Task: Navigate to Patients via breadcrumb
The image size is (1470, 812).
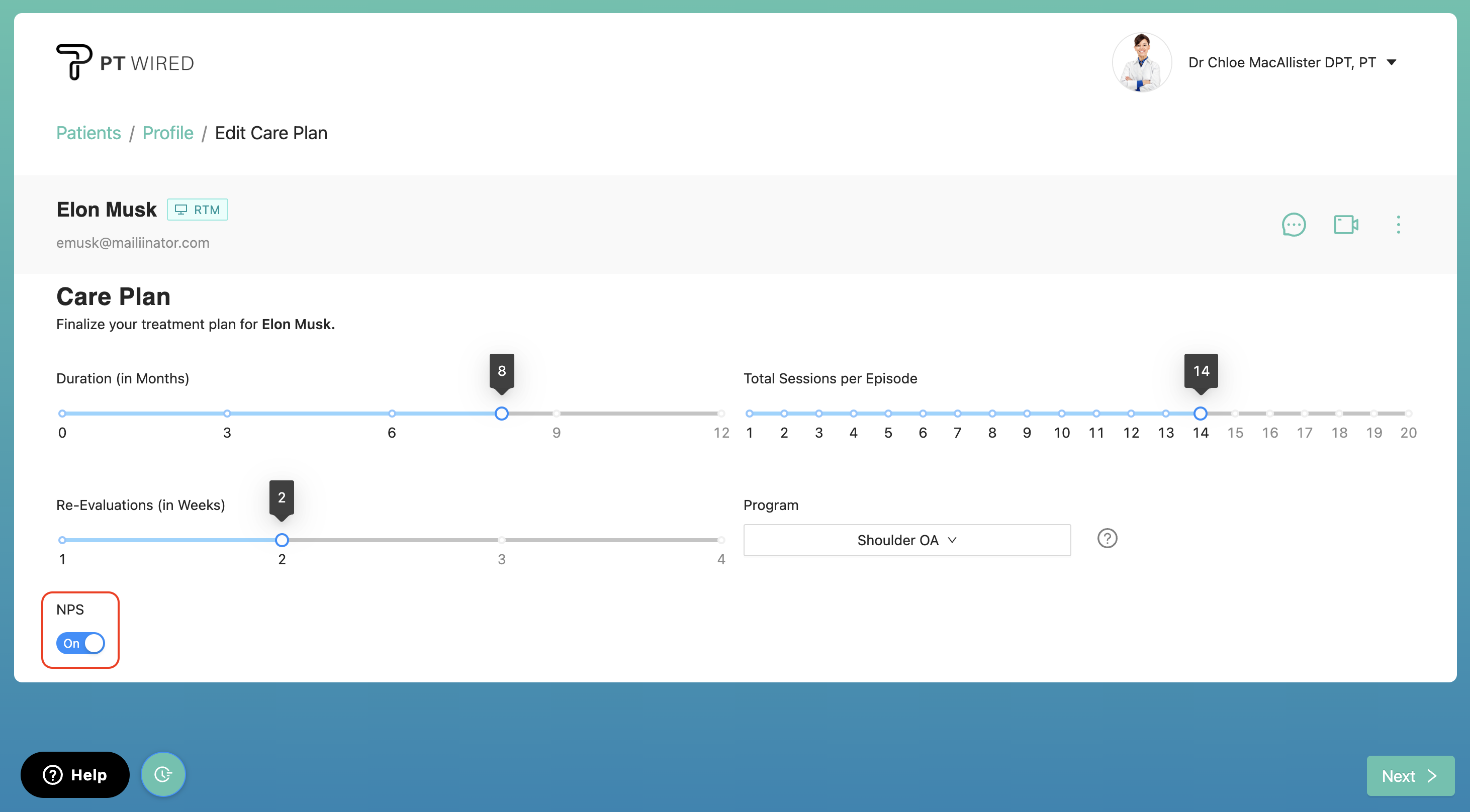Action: click(x=88, y=133)
